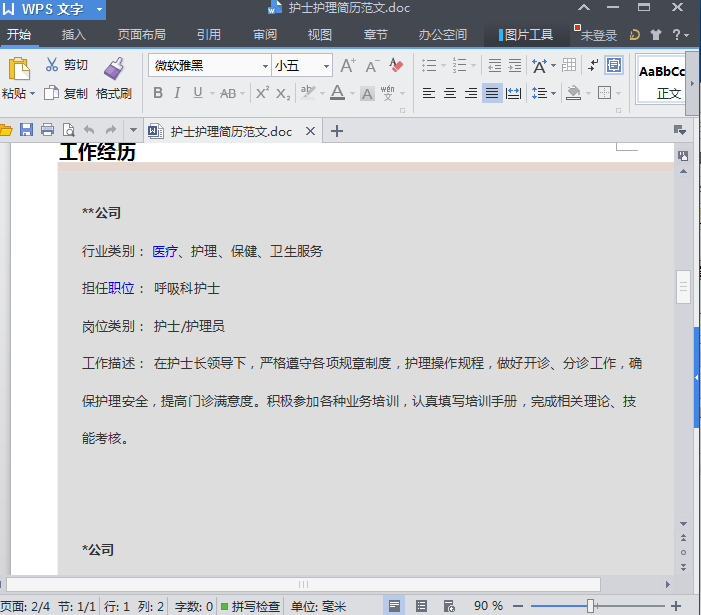Image resolution: width=701 pixels, height=615 pixels.
Task: Open the 视图 (View) tab
Action: [x=320, y=34]
